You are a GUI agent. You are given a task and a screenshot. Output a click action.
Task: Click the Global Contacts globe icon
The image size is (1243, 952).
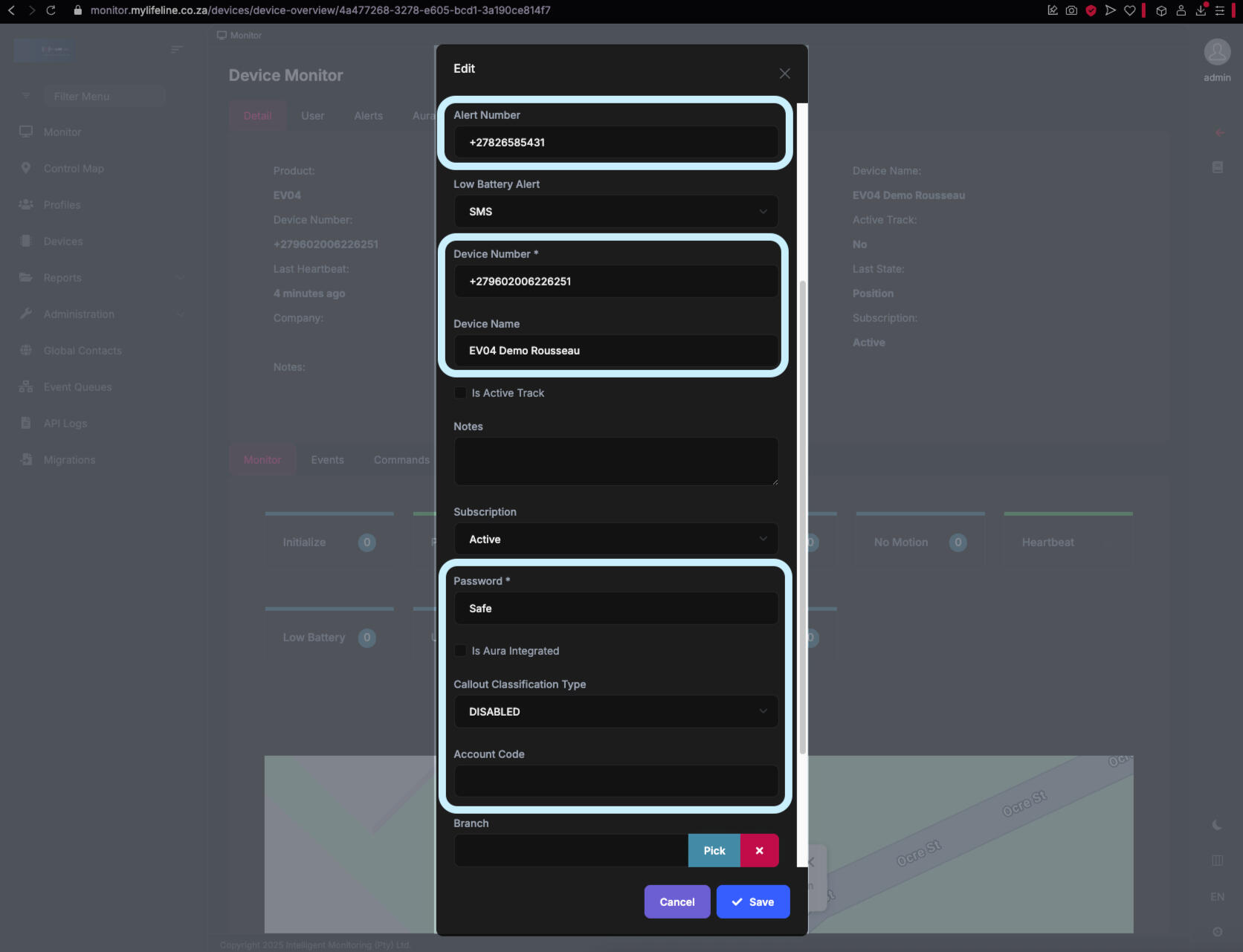point(26,350)
